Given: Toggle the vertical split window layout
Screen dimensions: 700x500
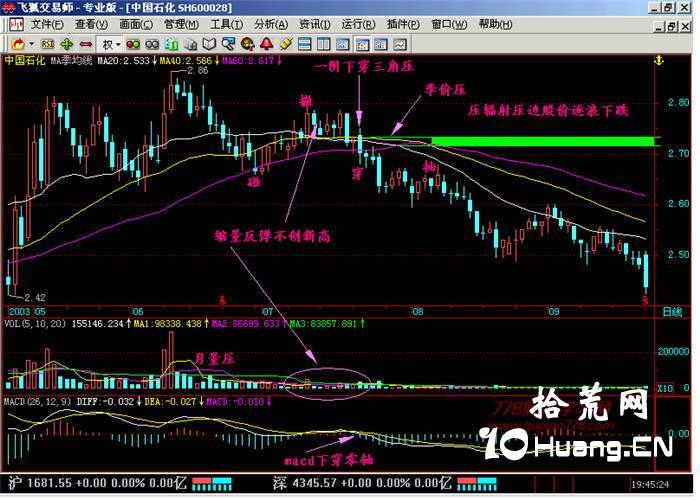Looking at the screenshot, I should (324, 44).
